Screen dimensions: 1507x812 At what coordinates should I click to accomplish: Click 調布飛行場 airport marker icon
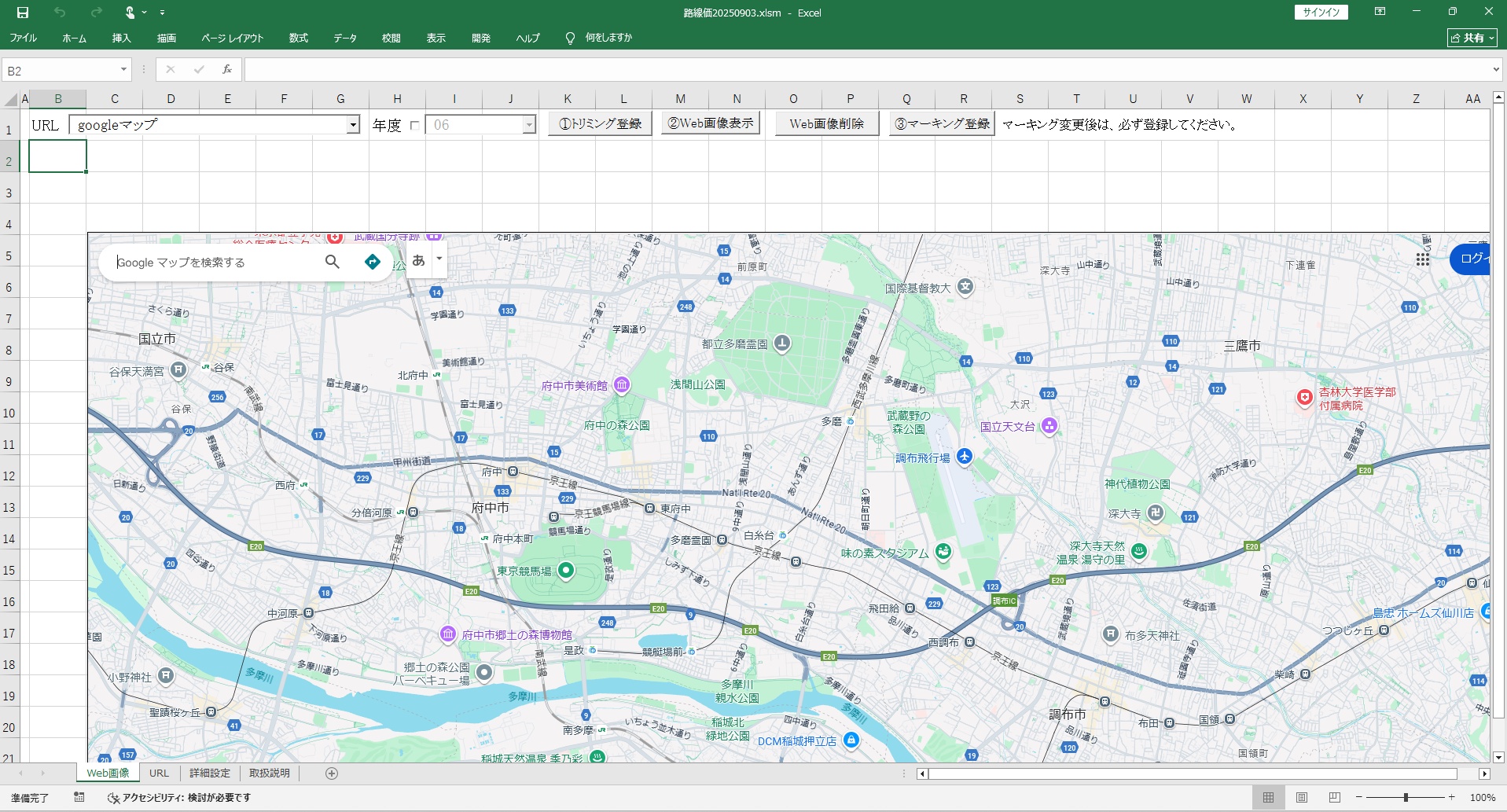tap(965, 456)
